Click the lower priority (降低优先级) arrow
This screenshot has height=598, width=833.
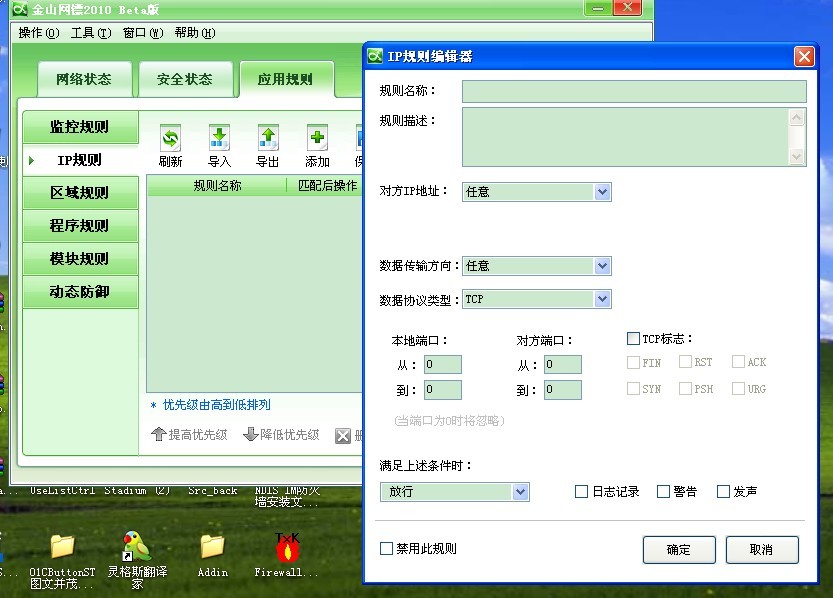coord(250,434)
